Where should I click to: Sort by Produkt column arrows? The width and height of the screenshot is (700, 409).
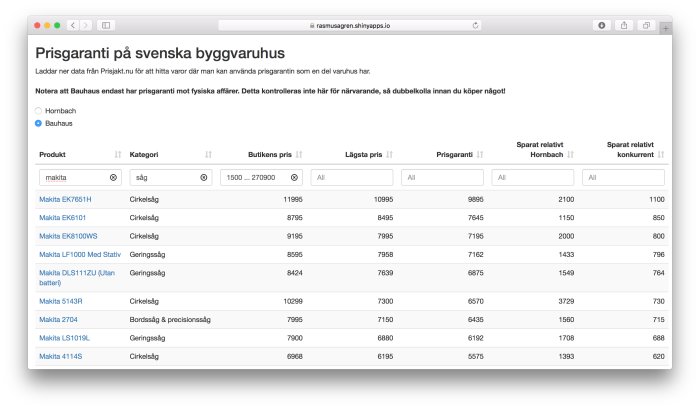[118, 154]
